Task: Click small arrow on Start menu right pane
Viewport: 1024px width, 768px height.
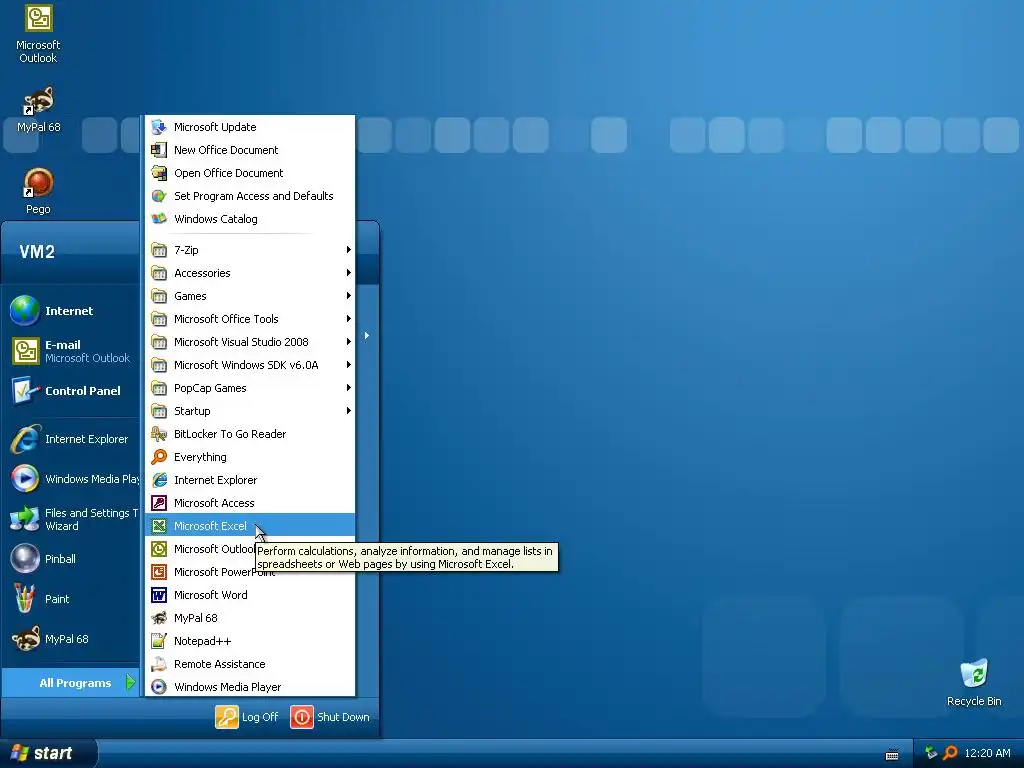Action: [367, 336]
